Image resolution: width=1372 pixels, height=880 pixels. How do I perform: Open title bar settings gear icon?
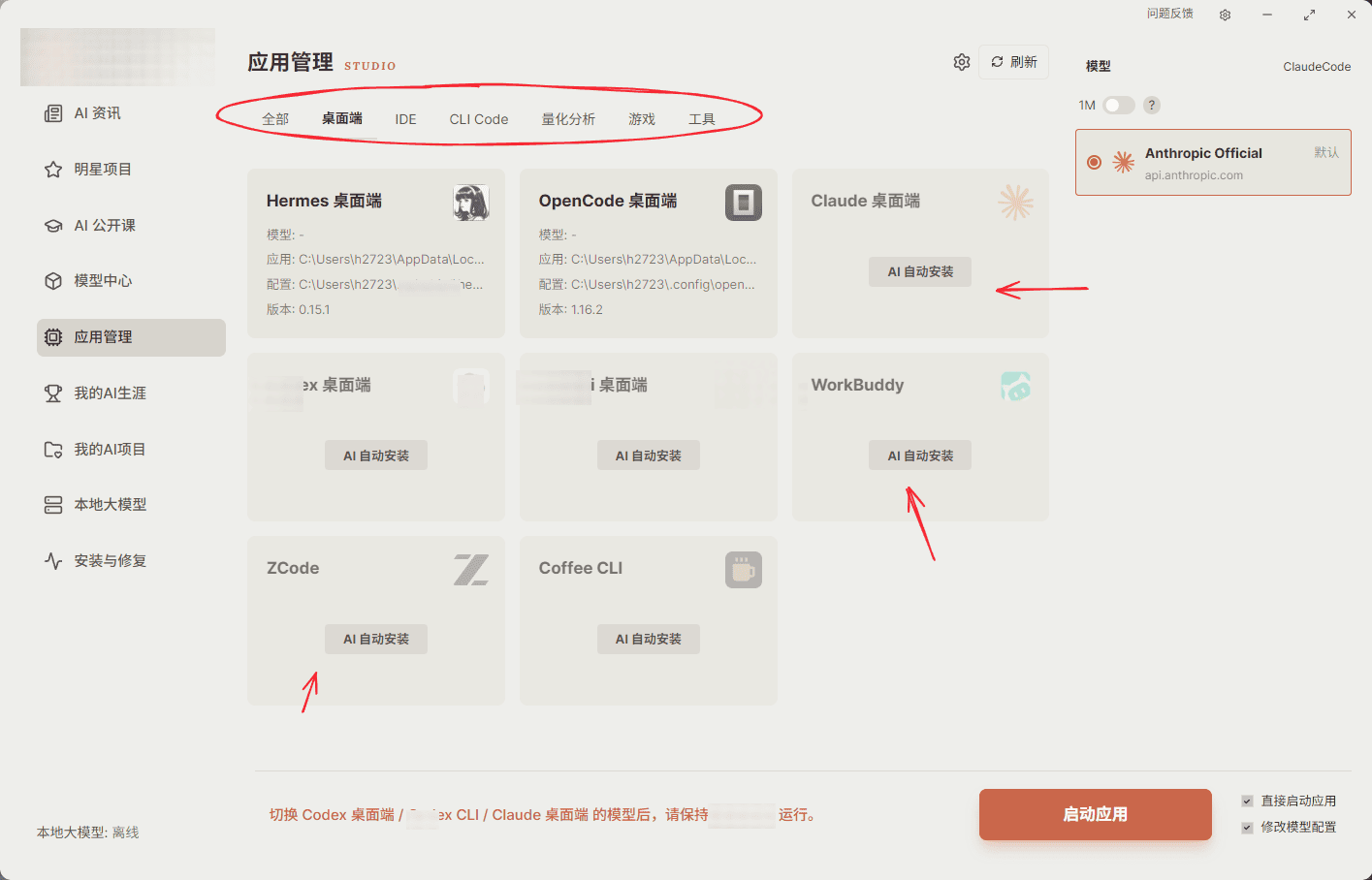click(x=1225, y=15)
